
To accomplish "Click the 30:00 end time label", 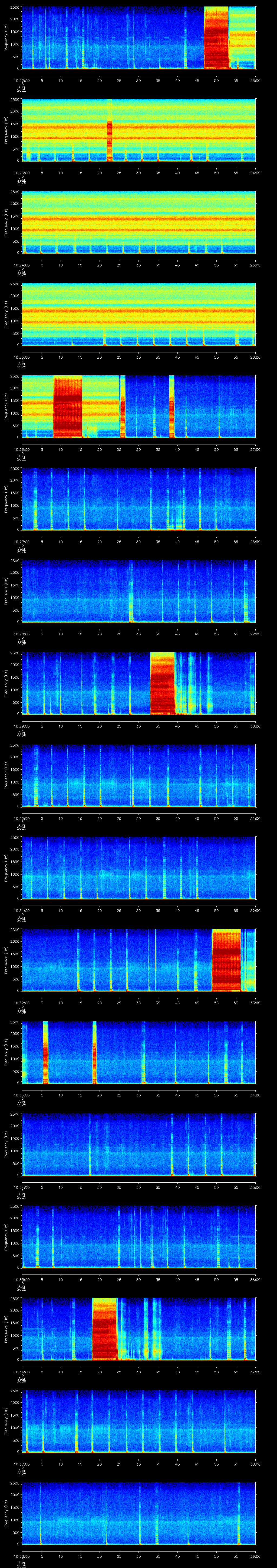I will point(255,726).
